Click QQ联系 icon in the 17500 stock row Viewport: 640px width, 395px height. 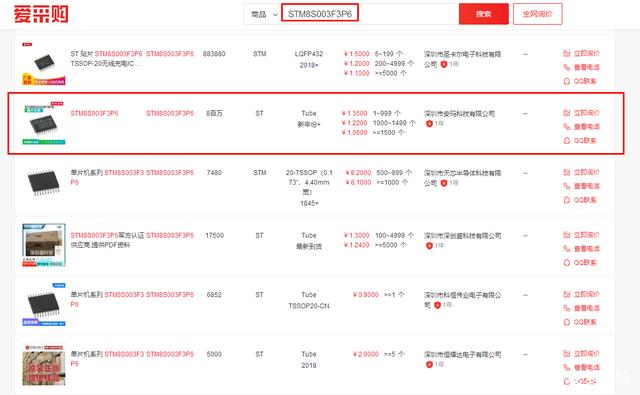[567, 262]
